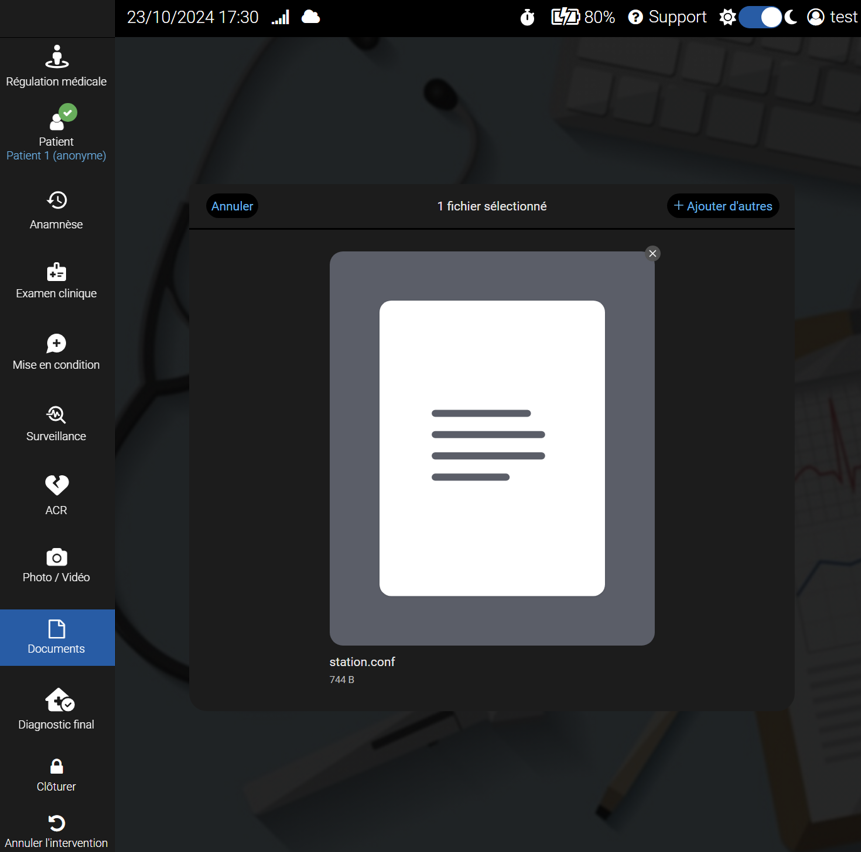This screenshot has width=861, height=852.
Task: Click the Clôturer lock icon
Action: (x=57, y=766)
